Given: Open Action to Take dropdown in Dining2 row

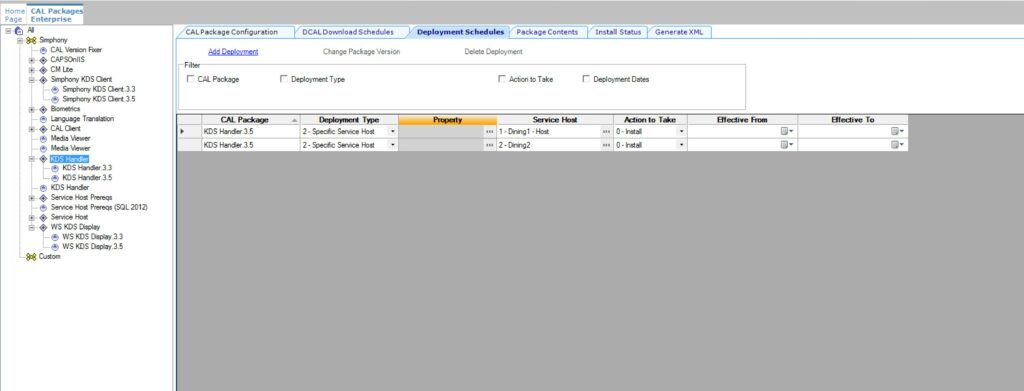Looking at the screenshot, I should tap(681, 145).
